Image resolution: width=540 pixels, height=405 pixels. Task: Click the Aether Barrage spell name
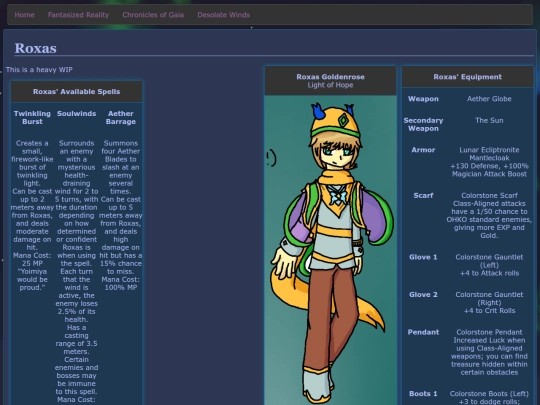(x=121, y=117)
